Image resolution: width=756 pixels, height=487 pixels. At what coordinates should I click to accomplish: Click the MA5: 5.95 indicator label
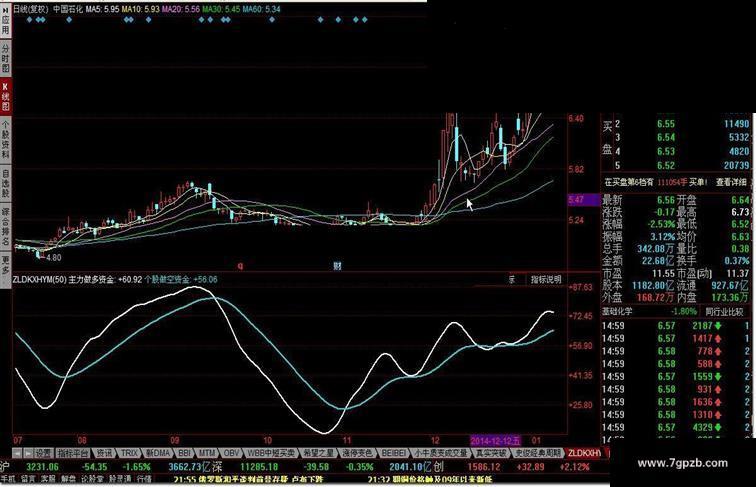(102, 9)
